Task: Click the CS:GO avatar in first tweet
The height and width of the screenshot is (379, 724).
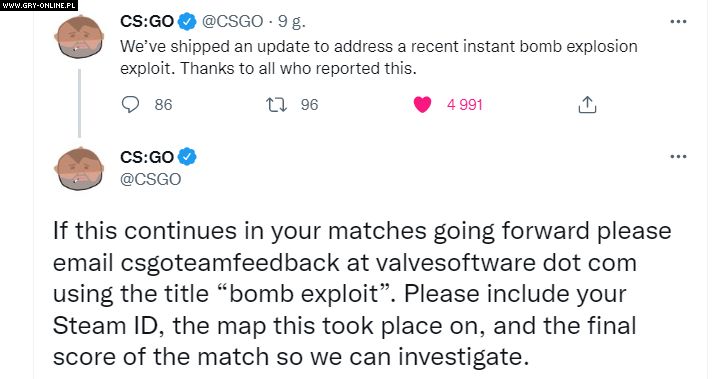Action: point(79,36)
